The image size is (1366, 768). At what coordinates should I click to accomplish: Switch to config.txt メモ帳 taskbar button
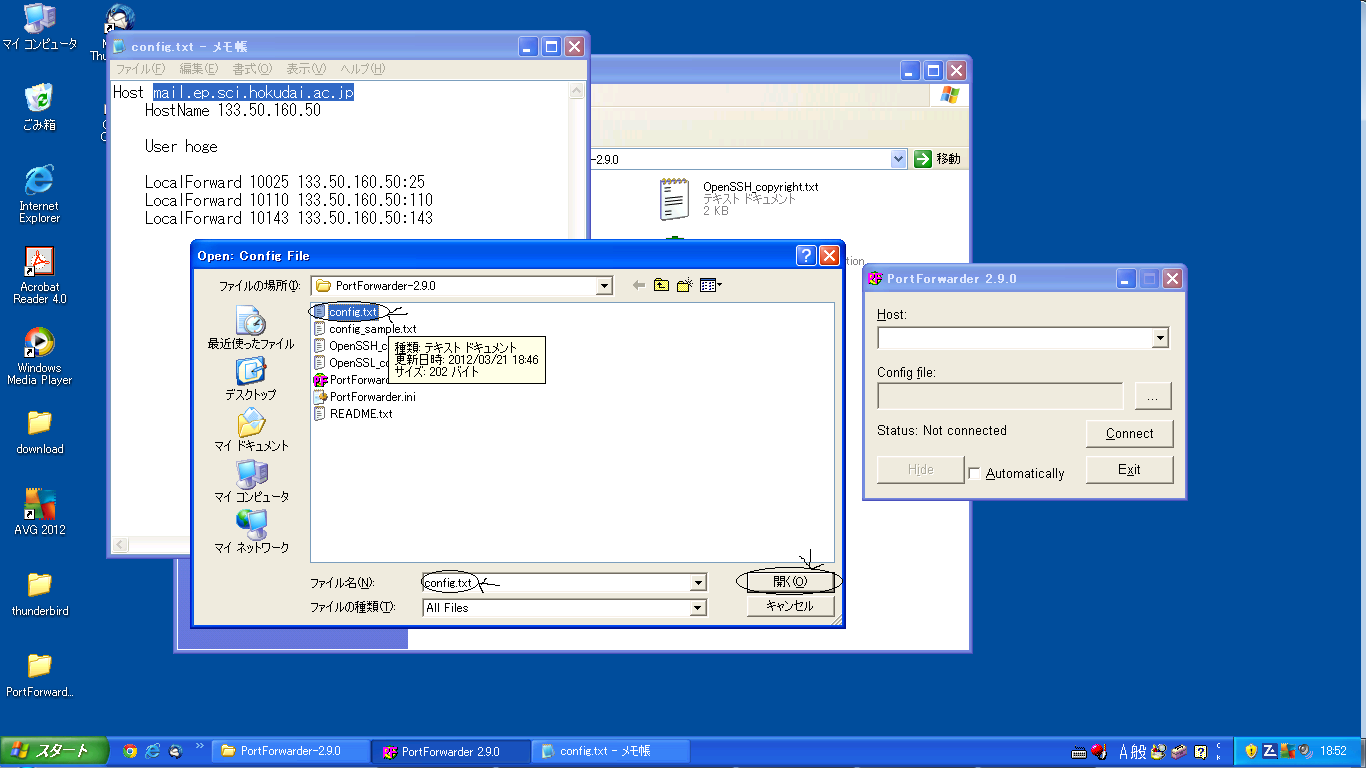pyautogui.click(x=611, y=751)
